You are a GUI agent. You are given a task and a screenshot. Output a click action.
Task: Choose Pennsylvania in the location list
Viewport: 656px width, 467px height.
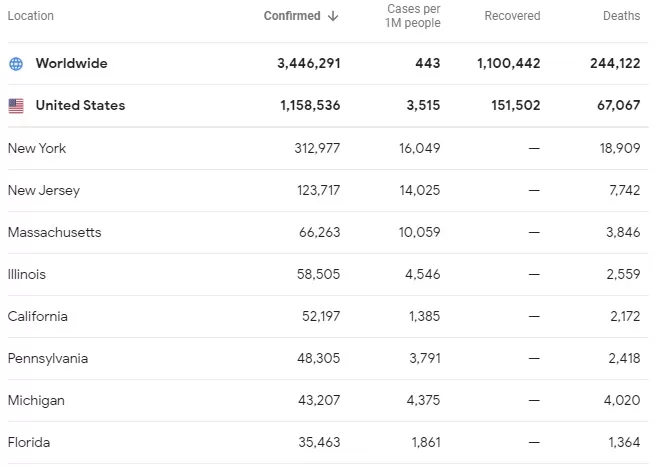(48, 359)
